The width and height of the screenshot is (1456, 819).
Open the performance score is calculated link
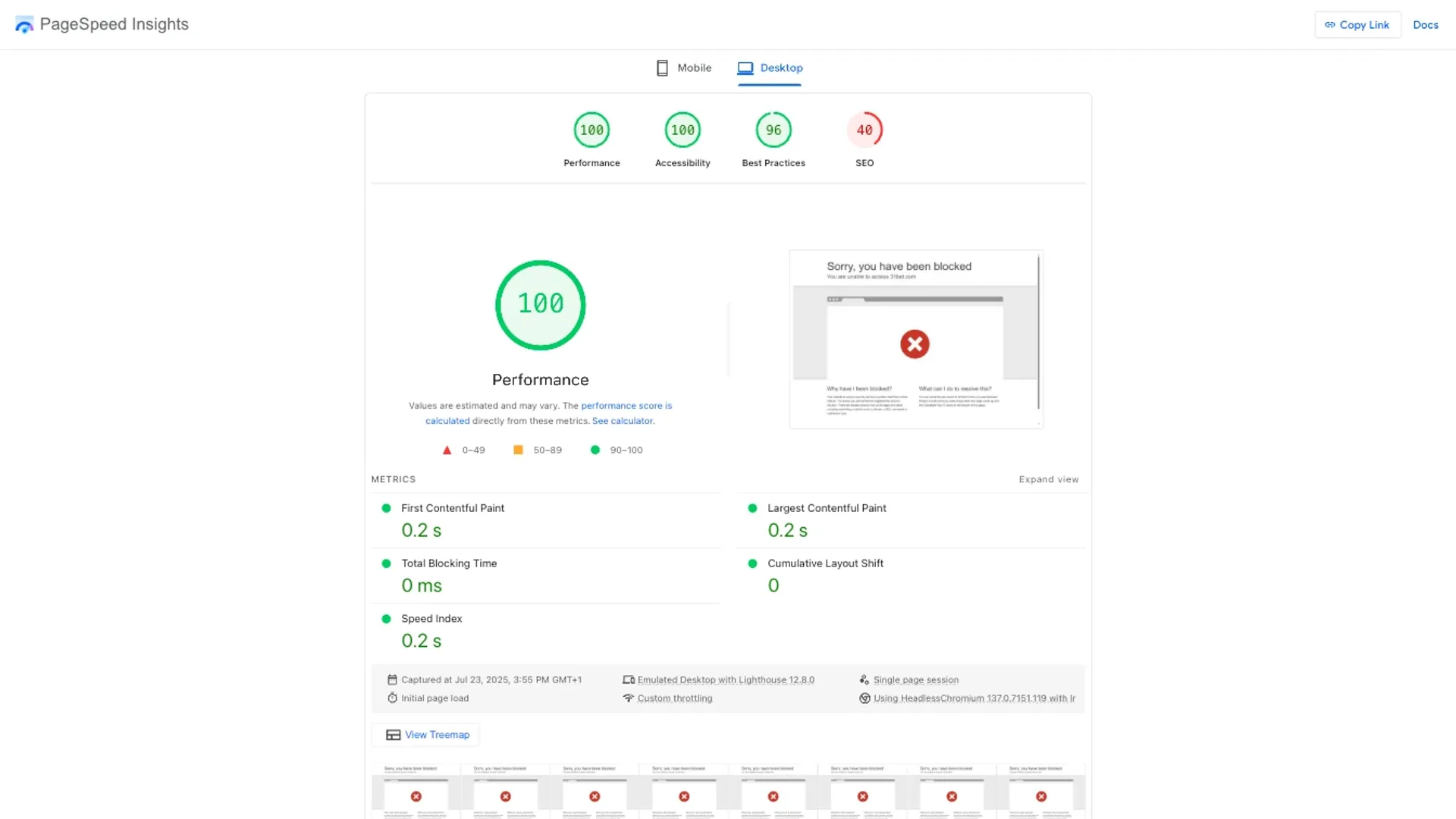pyautogui.click(x=626, y=406)
